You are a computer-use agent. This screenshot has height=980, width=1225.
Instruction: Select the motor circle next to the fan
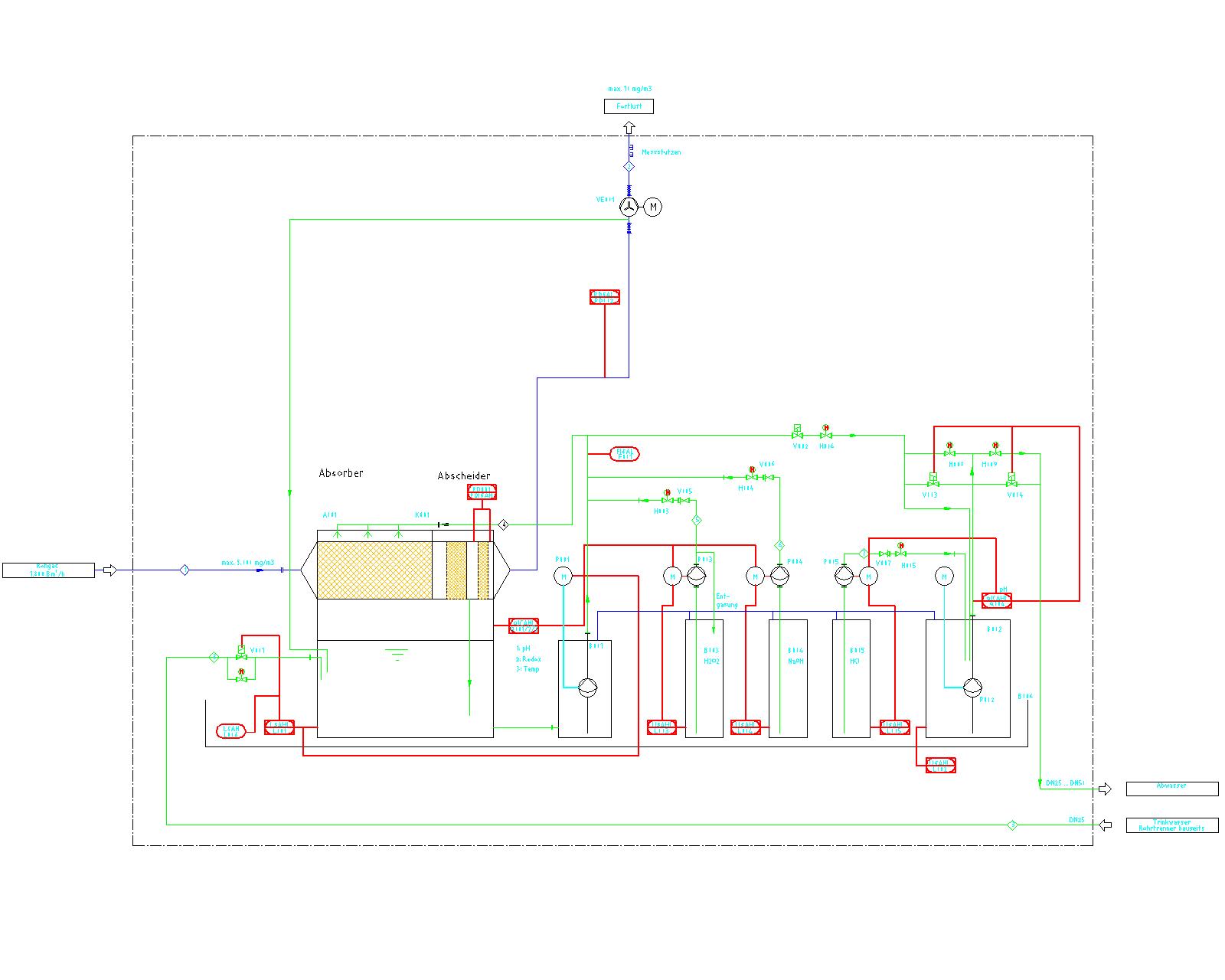click(652, 207)
